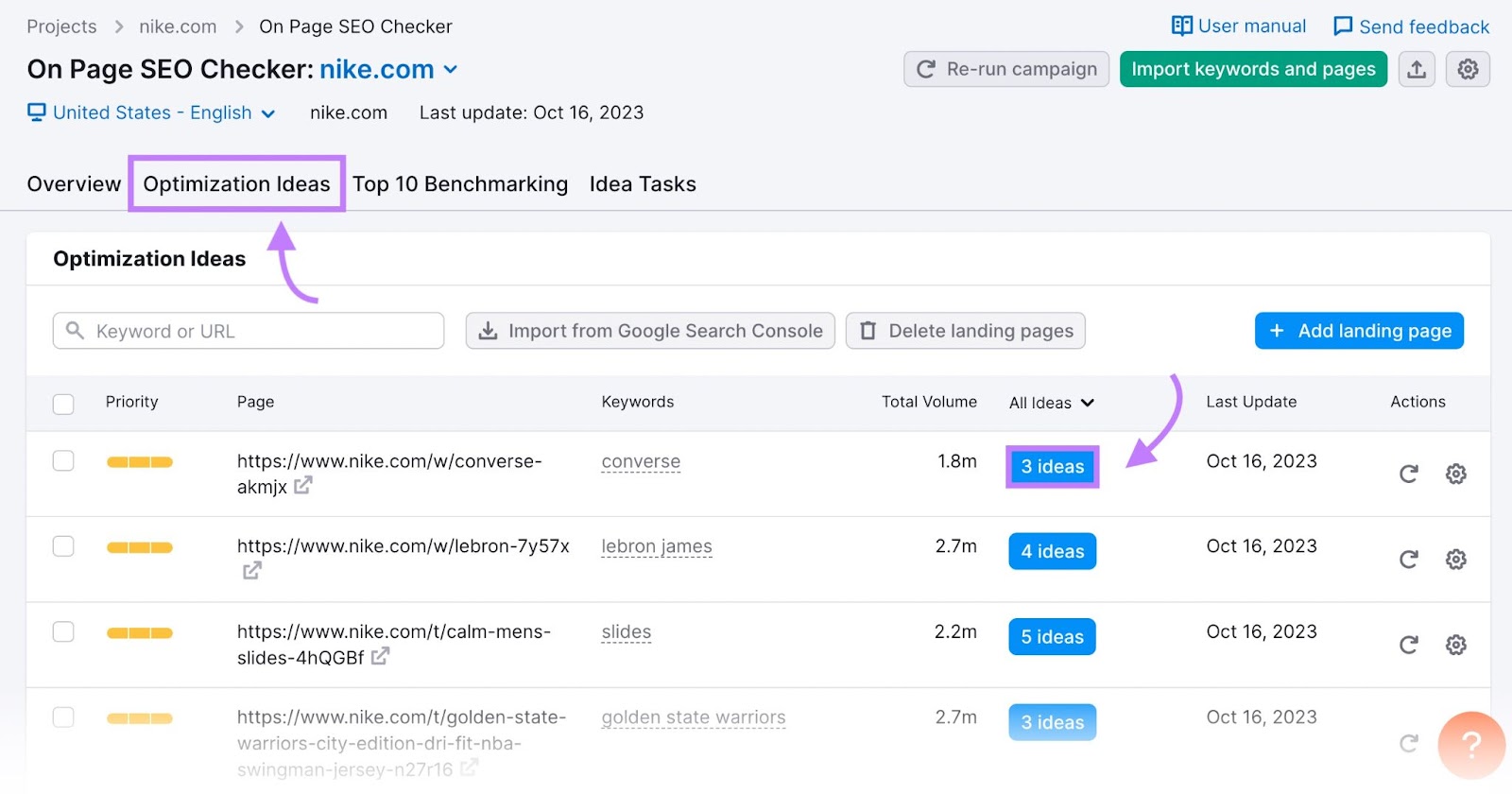Click Import keywords and pages button
The image size is (1512, 794).
[1253, 69]
